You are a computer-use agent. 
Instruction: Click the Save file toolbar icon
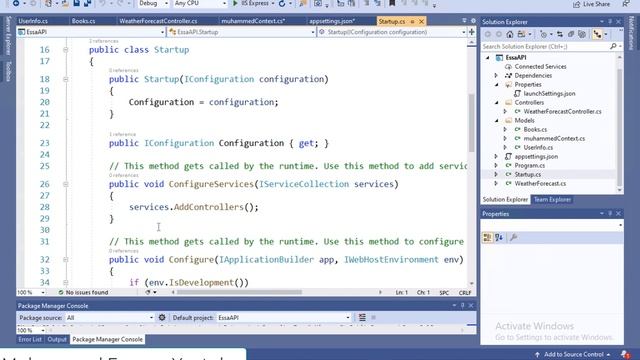pyautogui.click(x=76, y=3)
